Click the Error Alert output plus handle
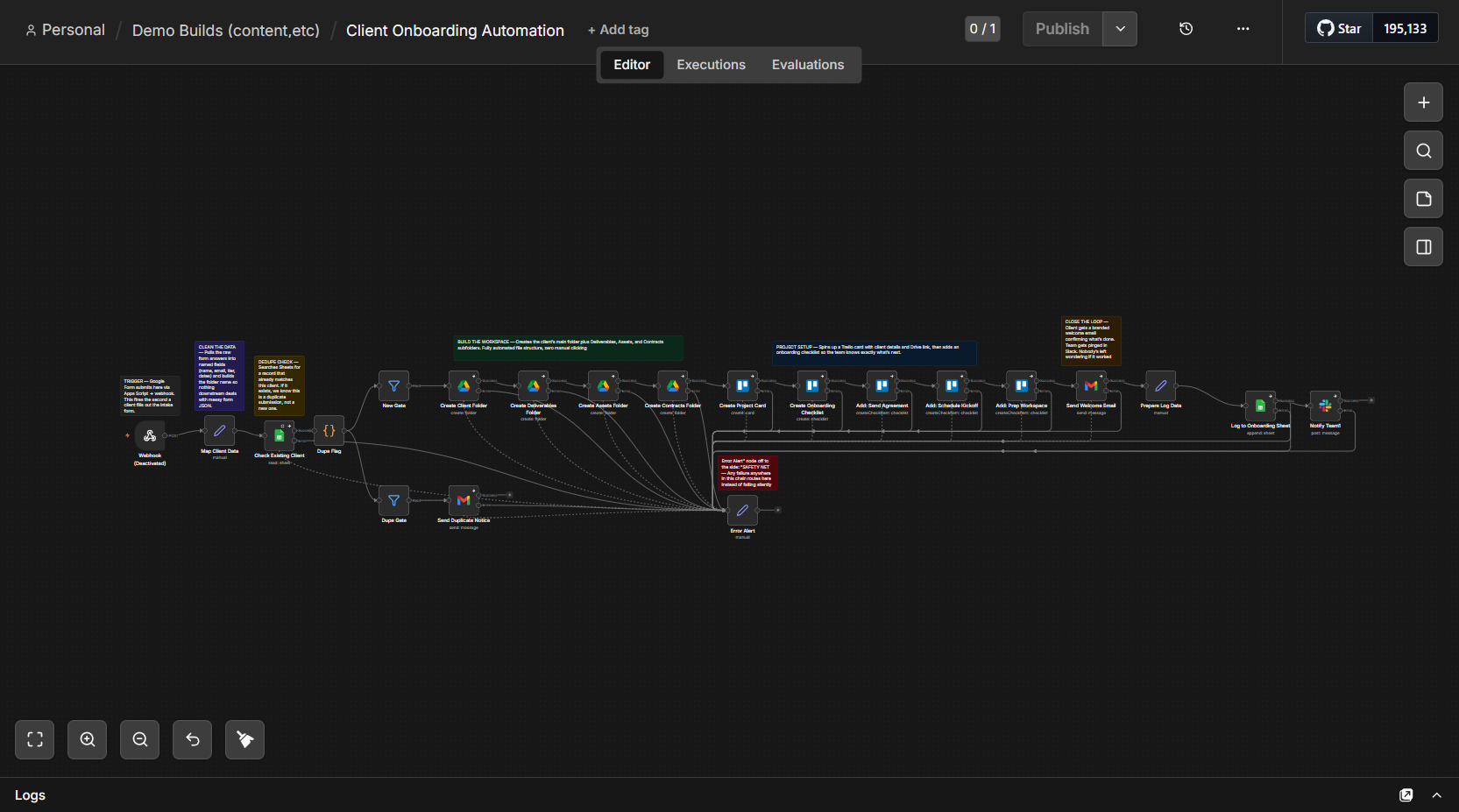Viewport: 1459px width, 812px height. (x=778, y=510)
